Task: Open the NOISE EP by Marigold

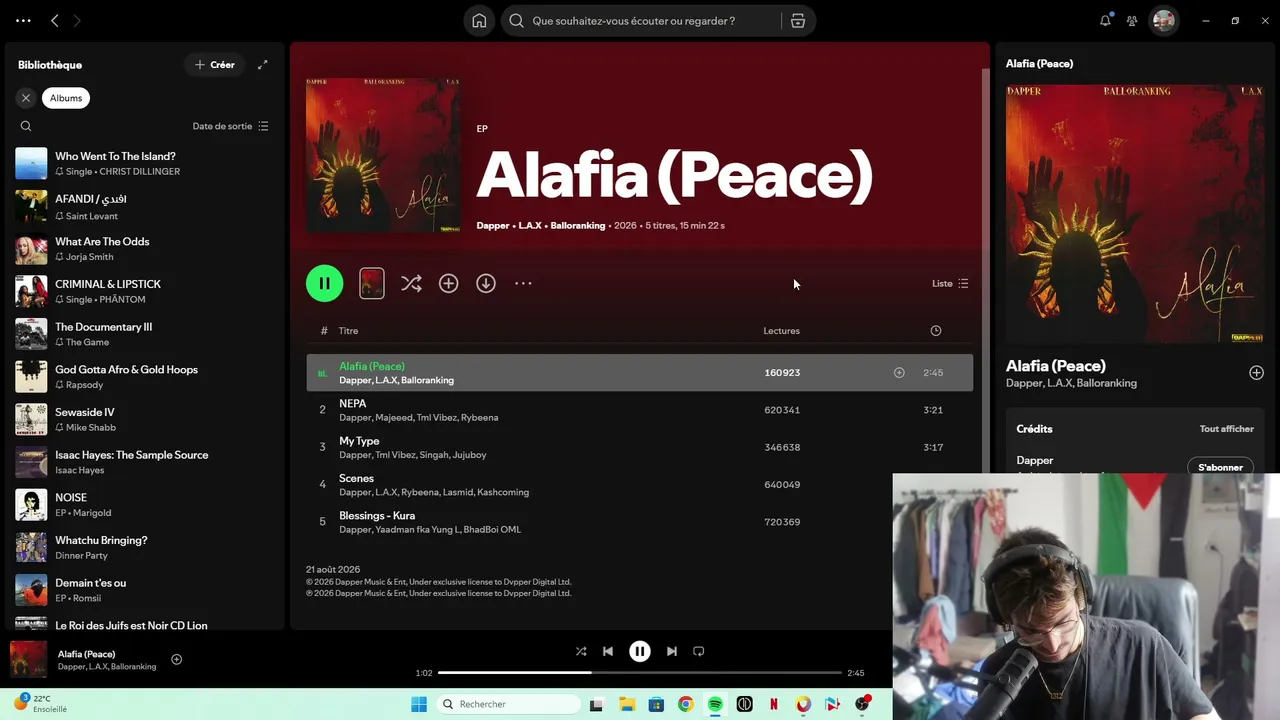Action: pos(143,505)
